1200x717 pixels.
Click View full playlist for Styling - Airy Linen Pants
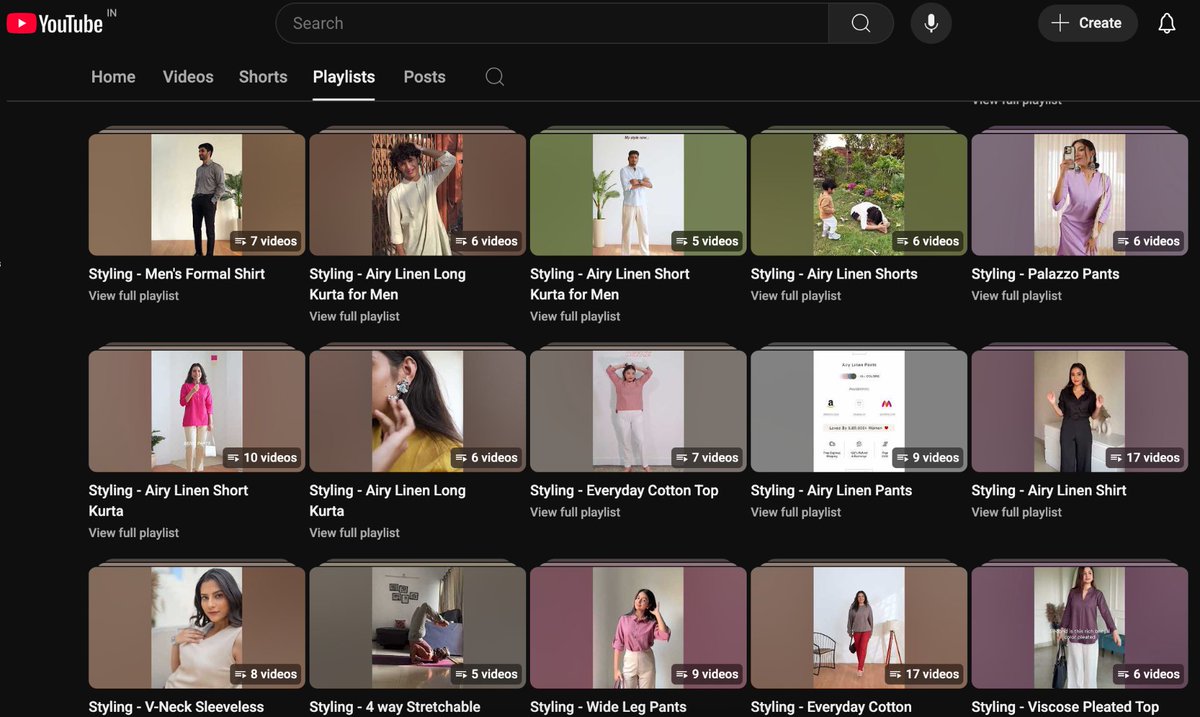(x=795, y=512)
